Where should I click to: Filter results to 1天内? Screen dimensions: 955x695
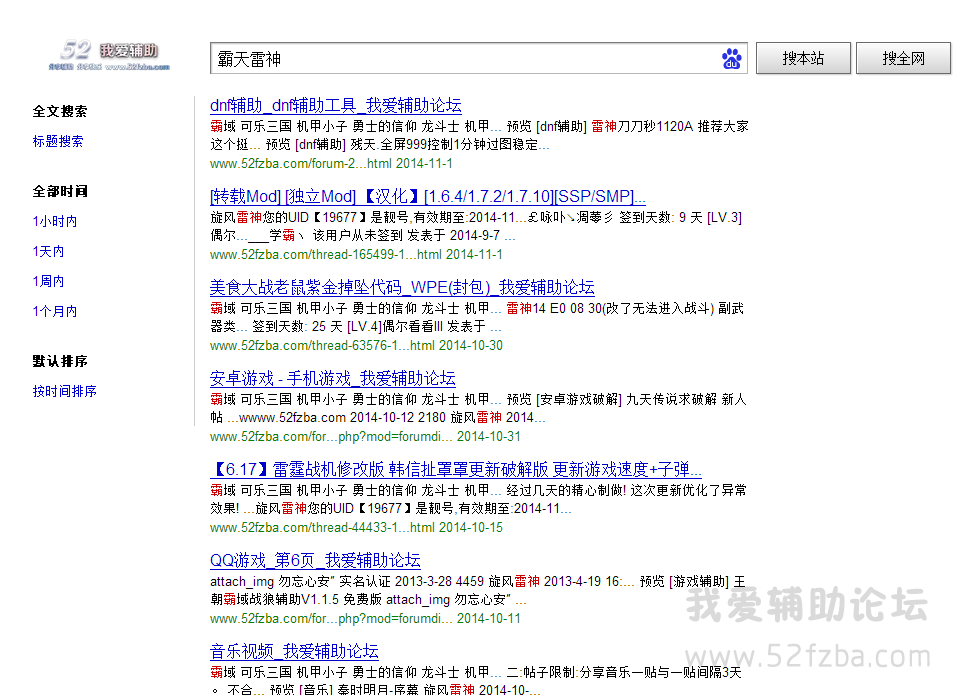pos(48,251)
